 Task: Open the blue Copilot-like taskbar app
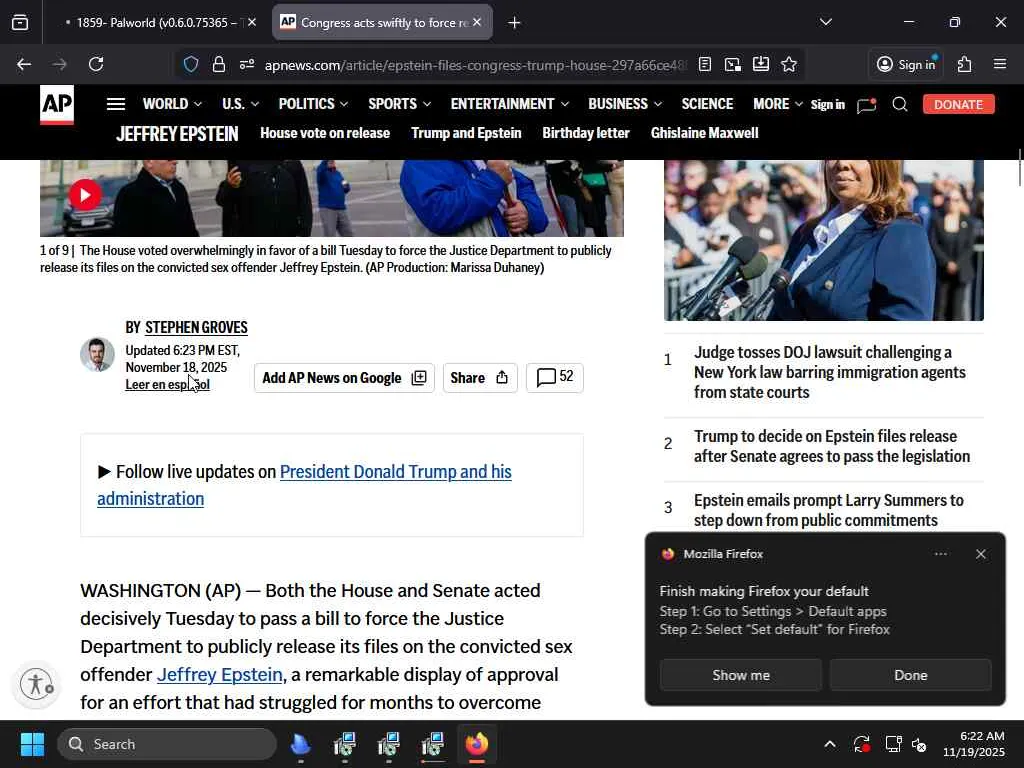(300, 744)
